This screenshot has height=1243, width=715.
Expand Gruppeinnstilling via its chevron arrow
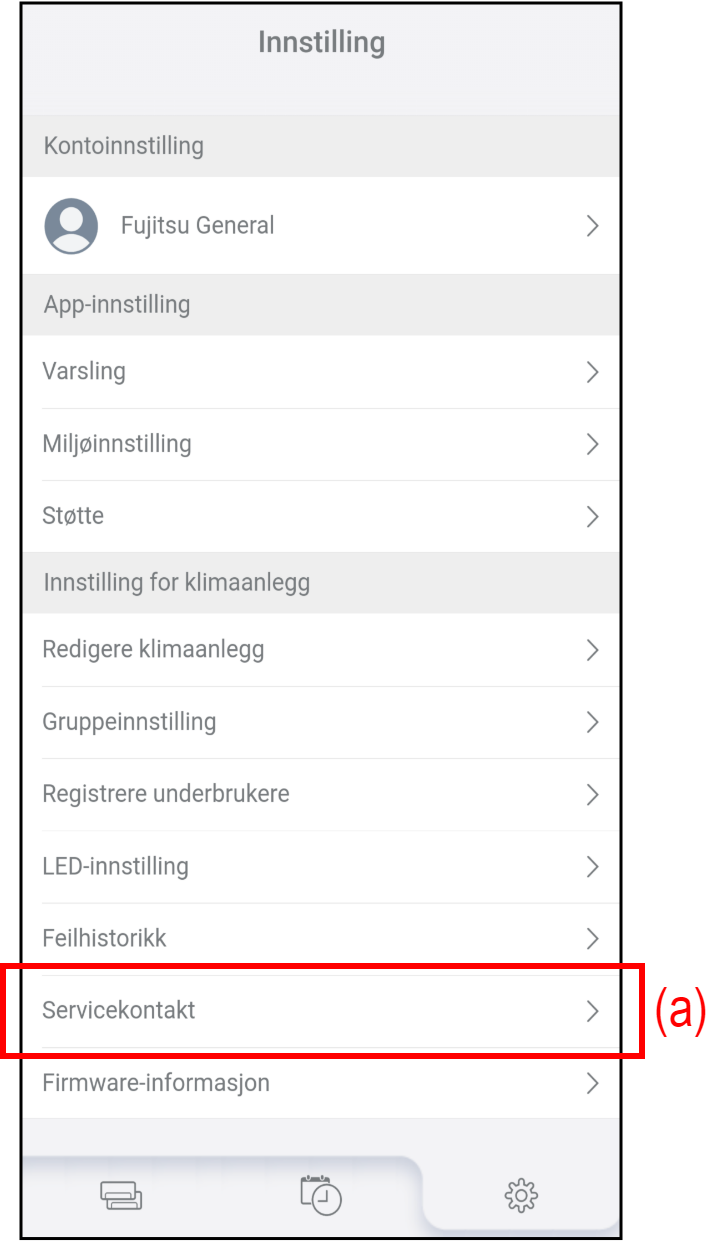pos(592,722)
